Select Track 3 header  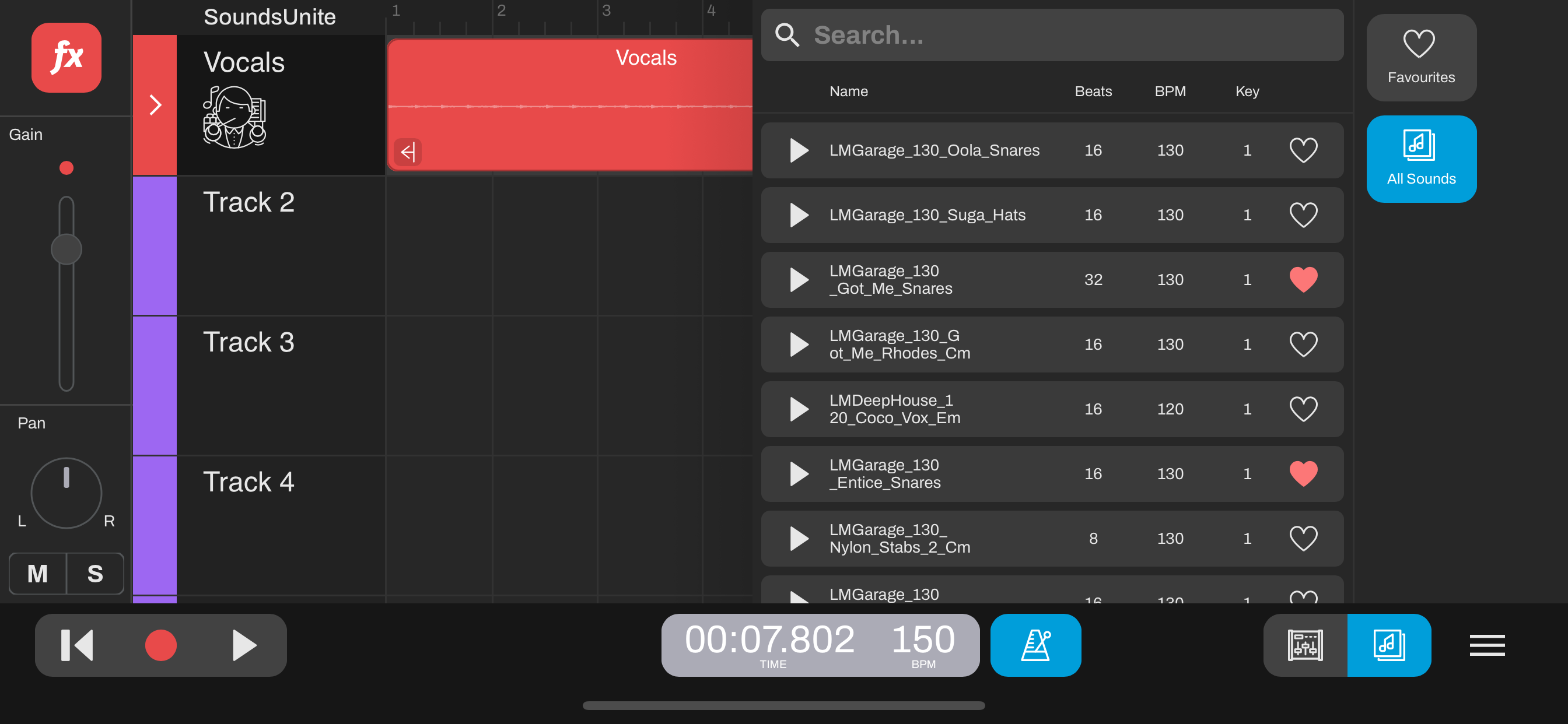pyautogui.click(x=280, y=385)
